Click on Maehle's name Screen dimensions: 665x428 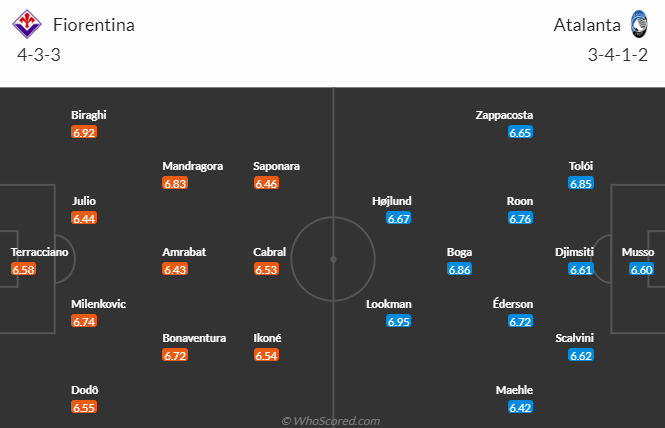(x=514, y=390)
